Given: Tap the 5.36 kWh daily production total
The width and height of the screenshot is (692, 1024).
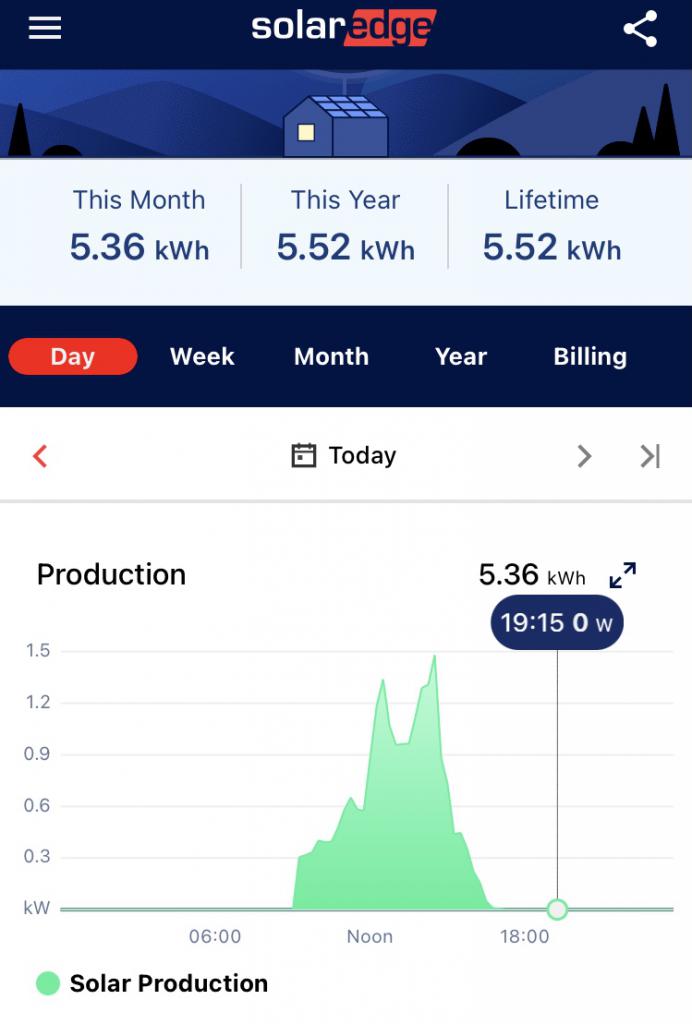Looking at the screenshot, I should (532, 575).
